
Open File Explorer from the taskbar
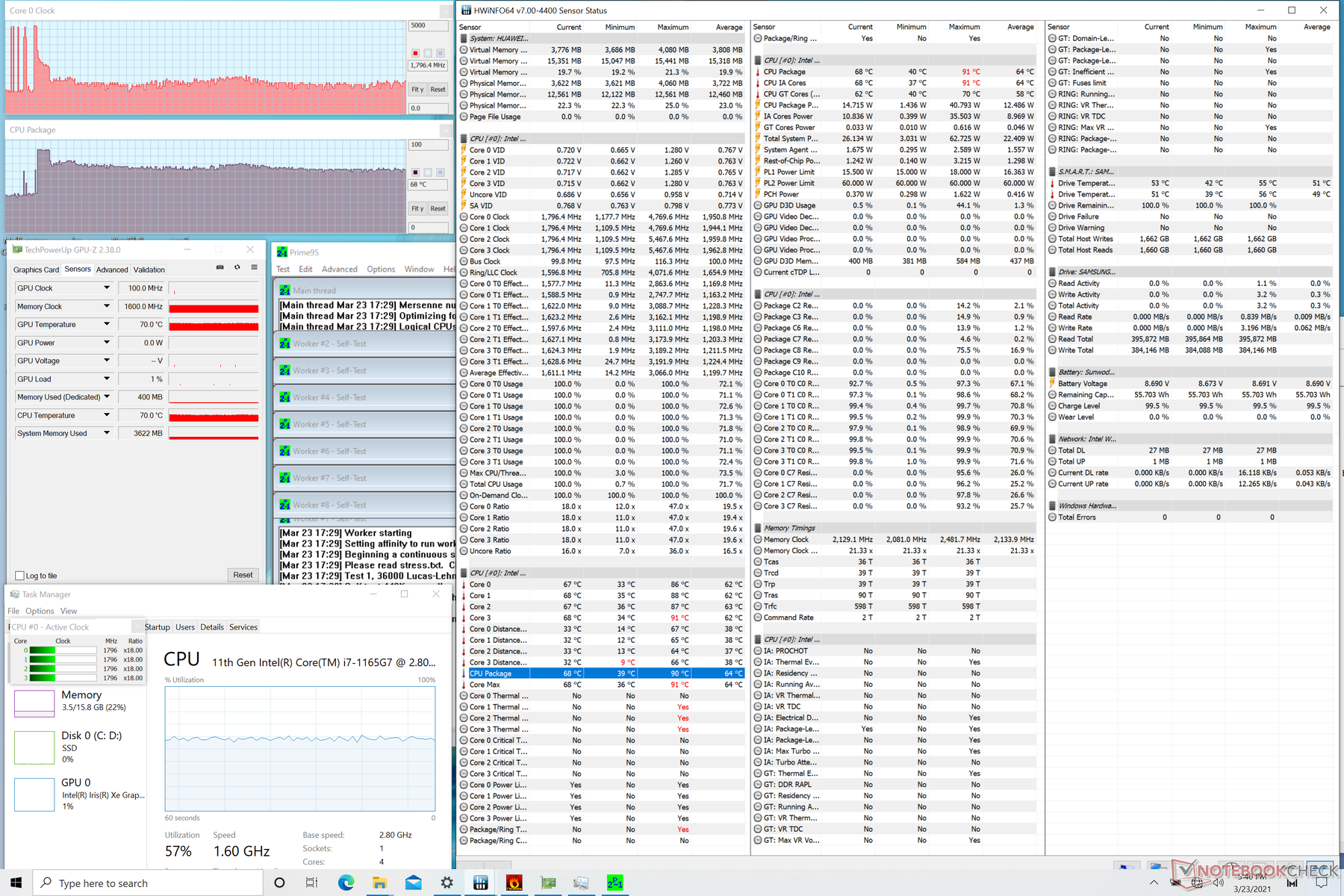pos(379,883)
